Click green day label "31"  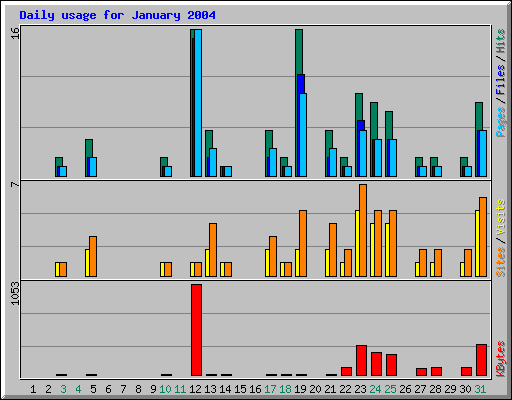click(x=480, y=389)
